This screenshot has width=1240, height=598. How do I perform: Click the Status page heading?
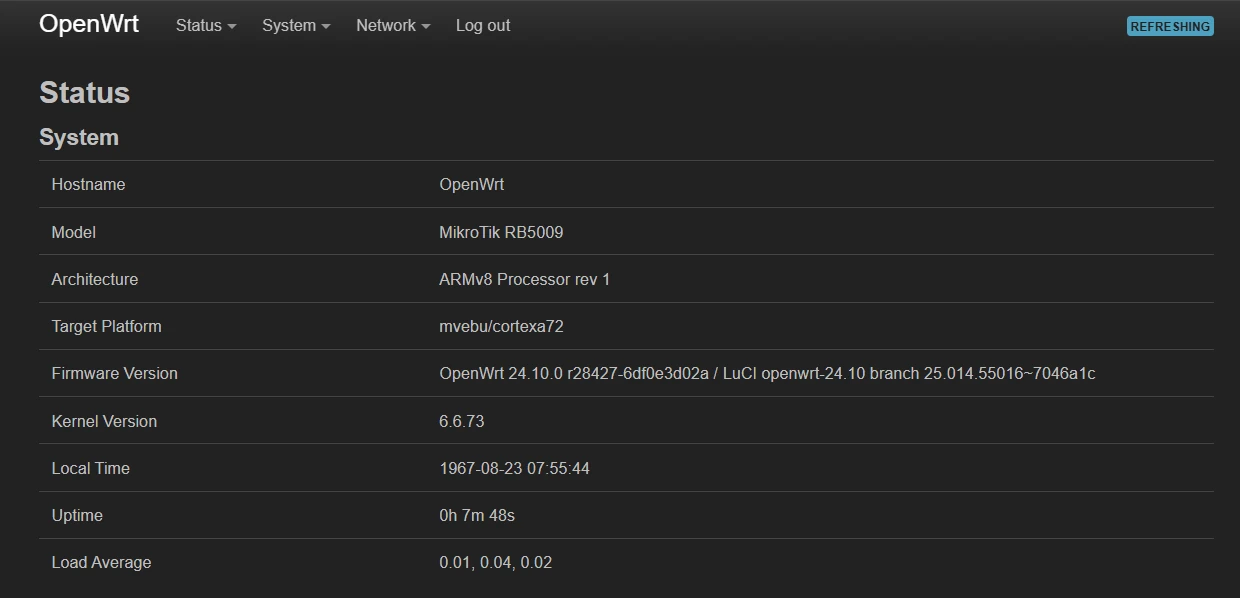tap(85, 92)
